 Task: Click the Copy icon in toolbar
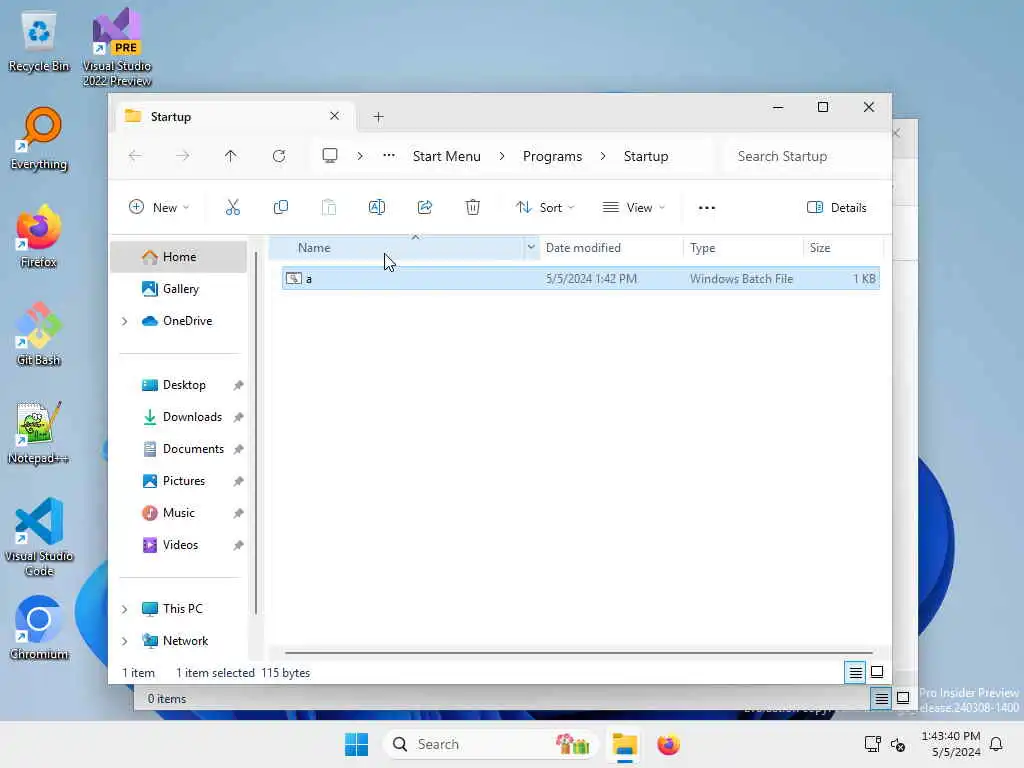click(x=281, y=208)
